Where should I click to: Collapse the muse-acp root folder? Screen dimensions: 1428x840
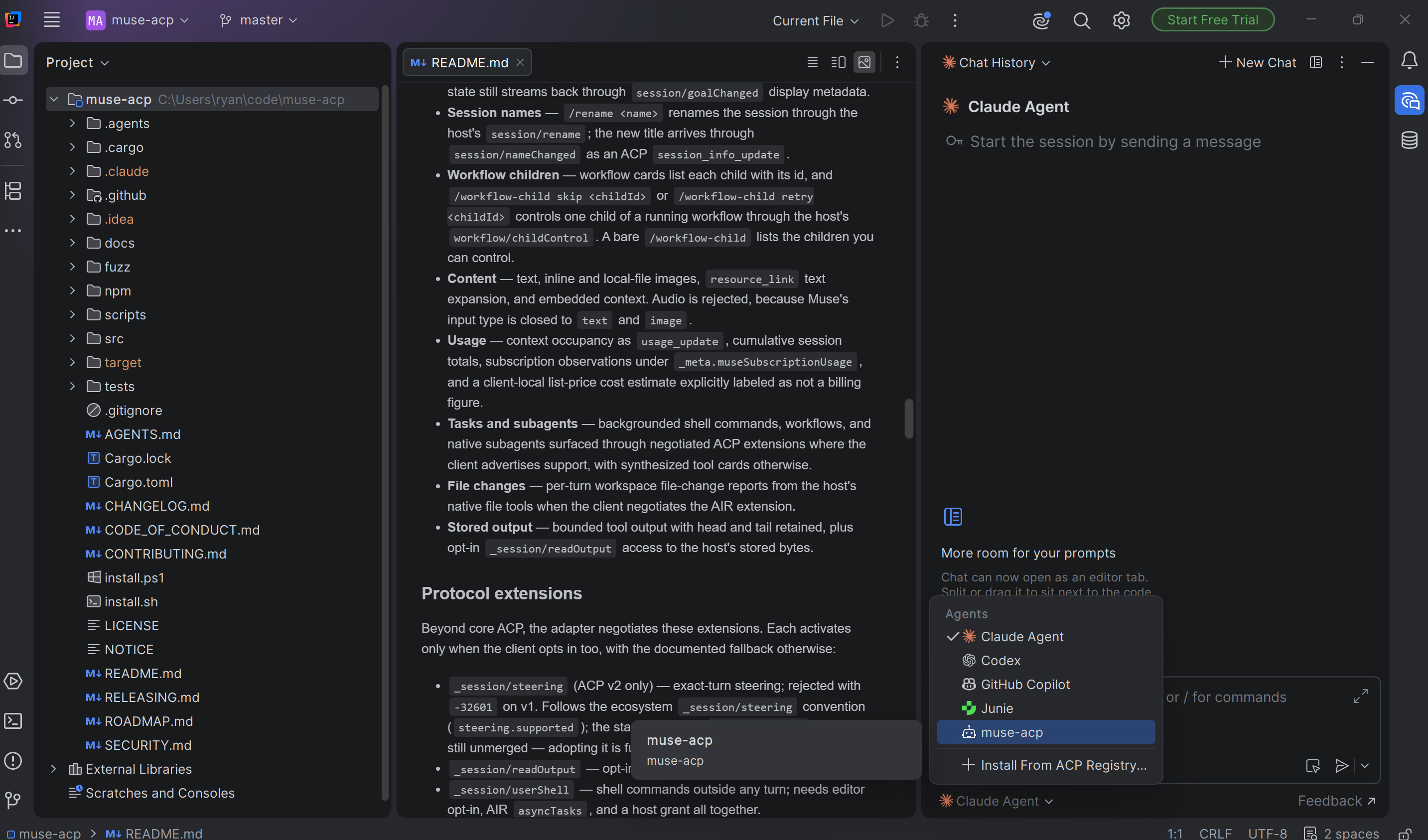(54, 100)
